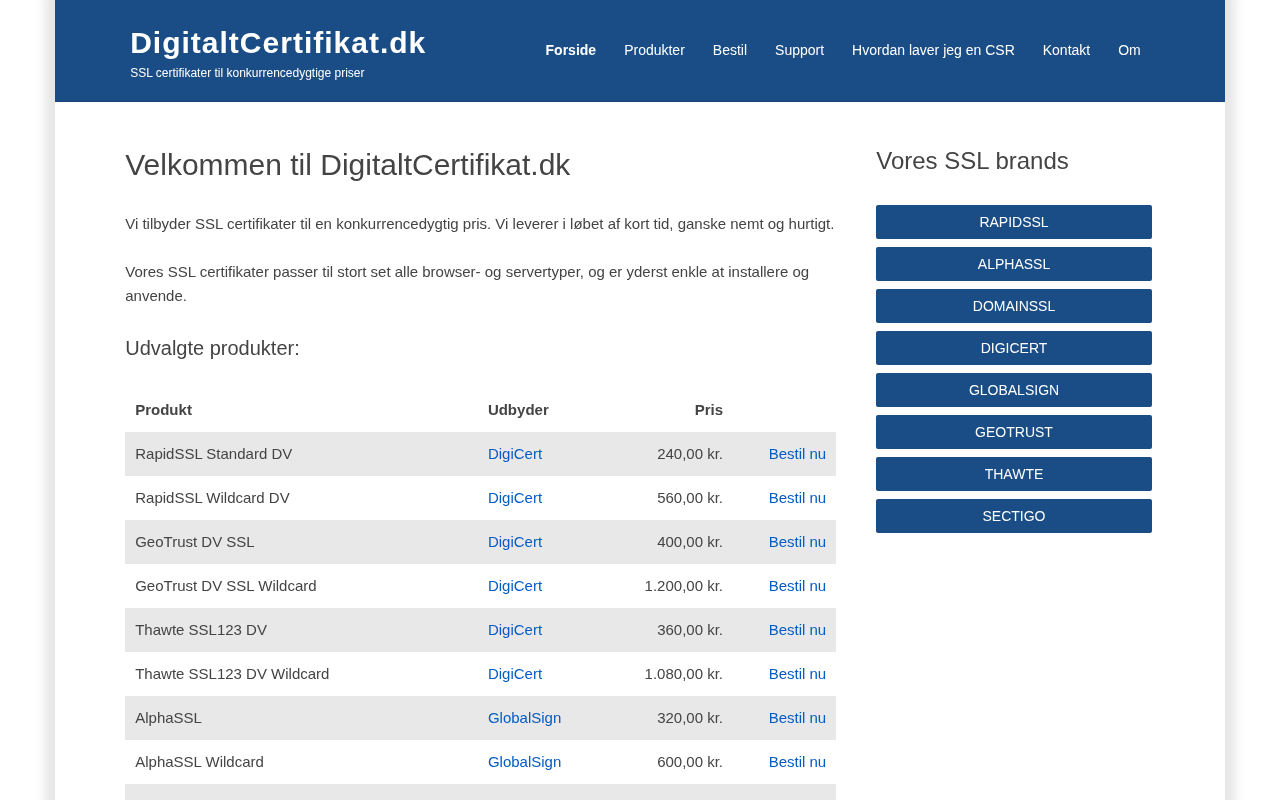Go to the Bestil navigation page
1280x800 pixels.
tap(729, 50)
